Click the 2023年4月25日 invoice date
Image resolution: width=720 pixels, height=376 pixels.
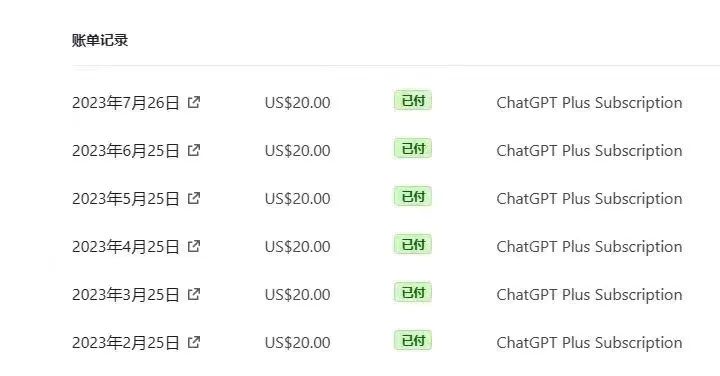point(125,247)
